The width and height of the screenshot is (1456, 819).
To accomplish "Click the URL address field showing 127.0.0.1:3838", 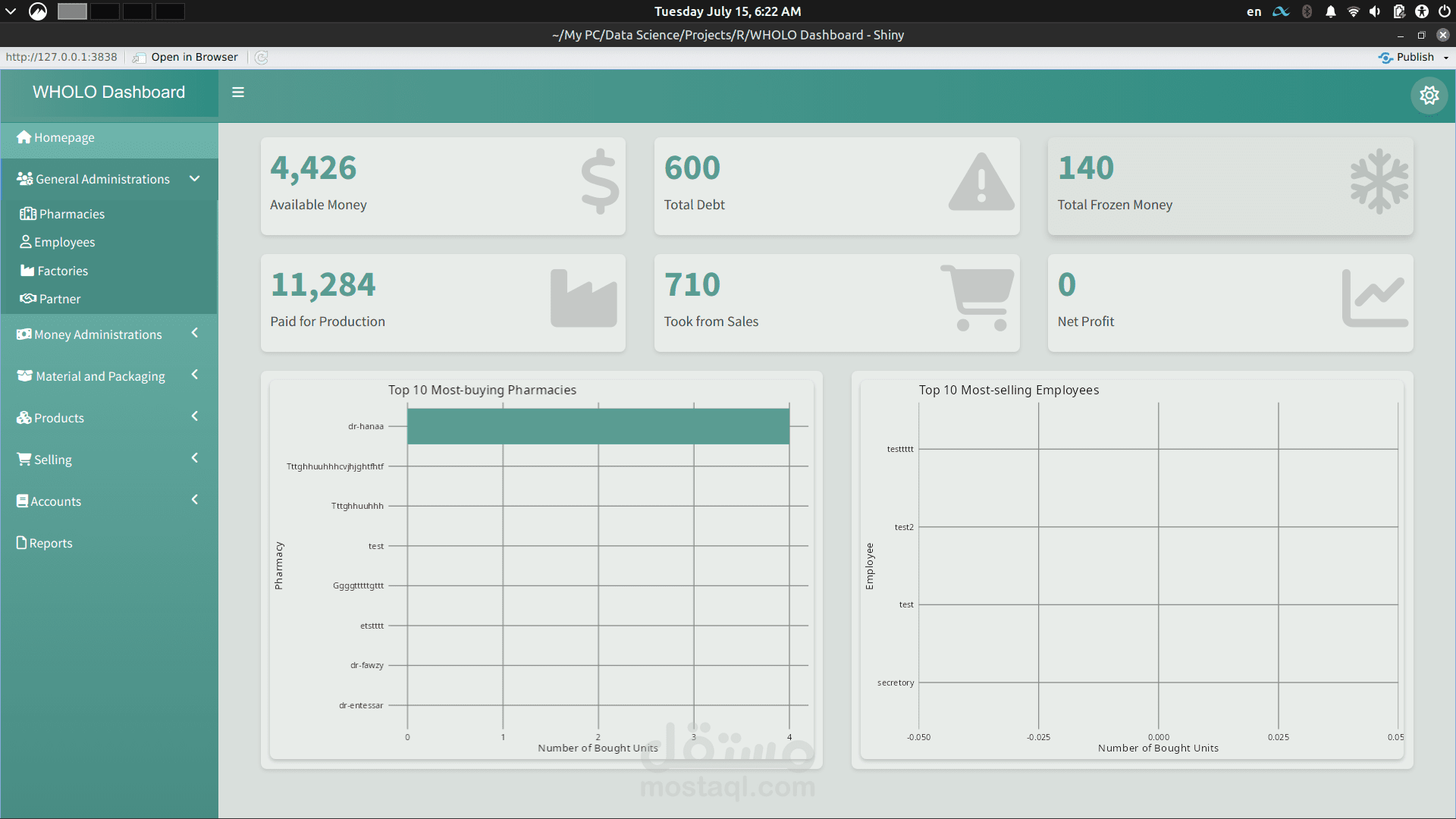I will [61, 57].
